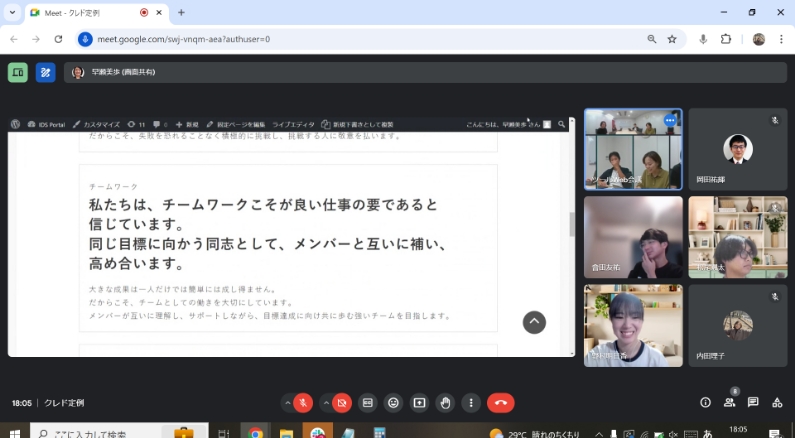795x438 pixels.
Task: Raise hand in the meeting
Action: 445,403
